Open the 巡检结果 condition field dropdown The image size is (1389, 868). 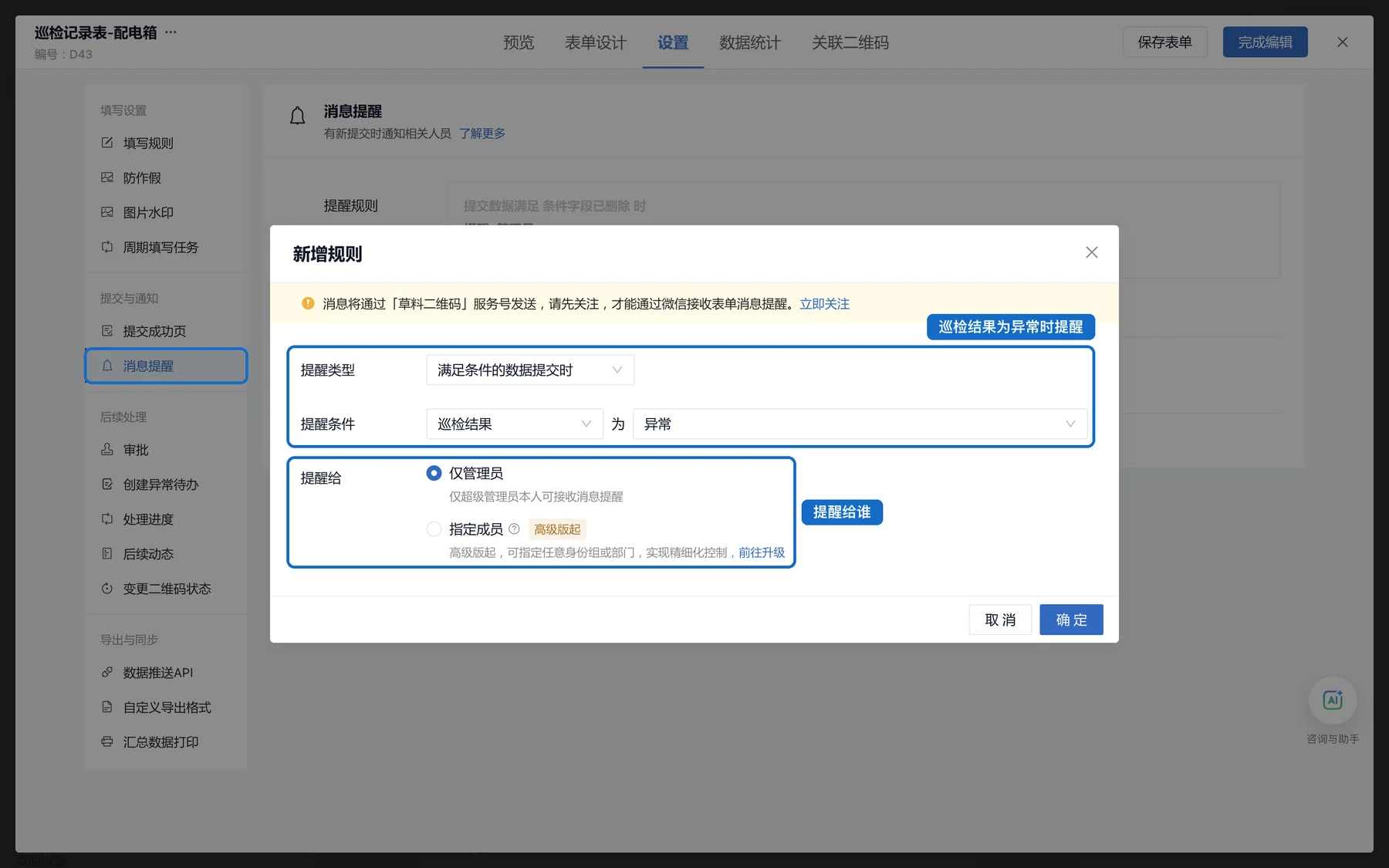515,424
